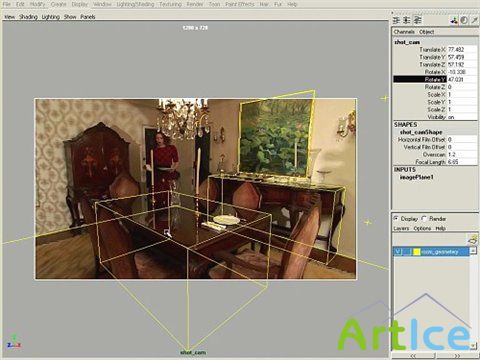This screenshot has width=480, height=360.
Task: Click the manipulator icon above the Channel Box
Action: (454, 20)
